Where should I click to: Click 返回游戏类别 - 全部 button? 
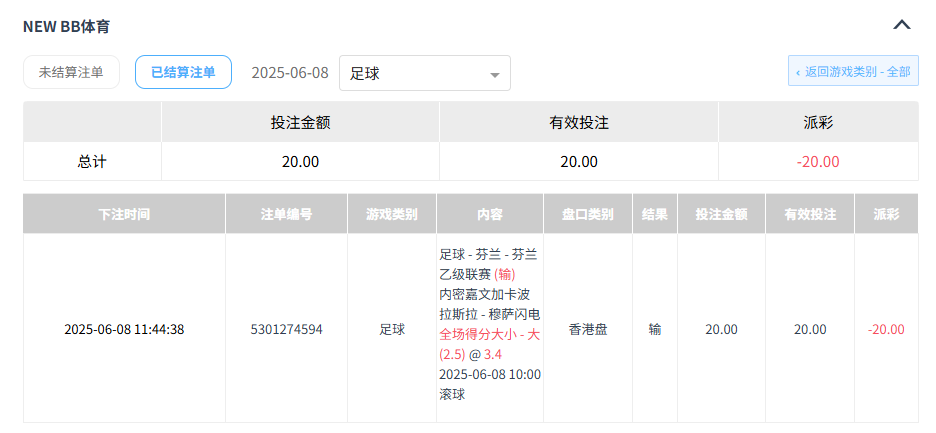click(853, 72)
